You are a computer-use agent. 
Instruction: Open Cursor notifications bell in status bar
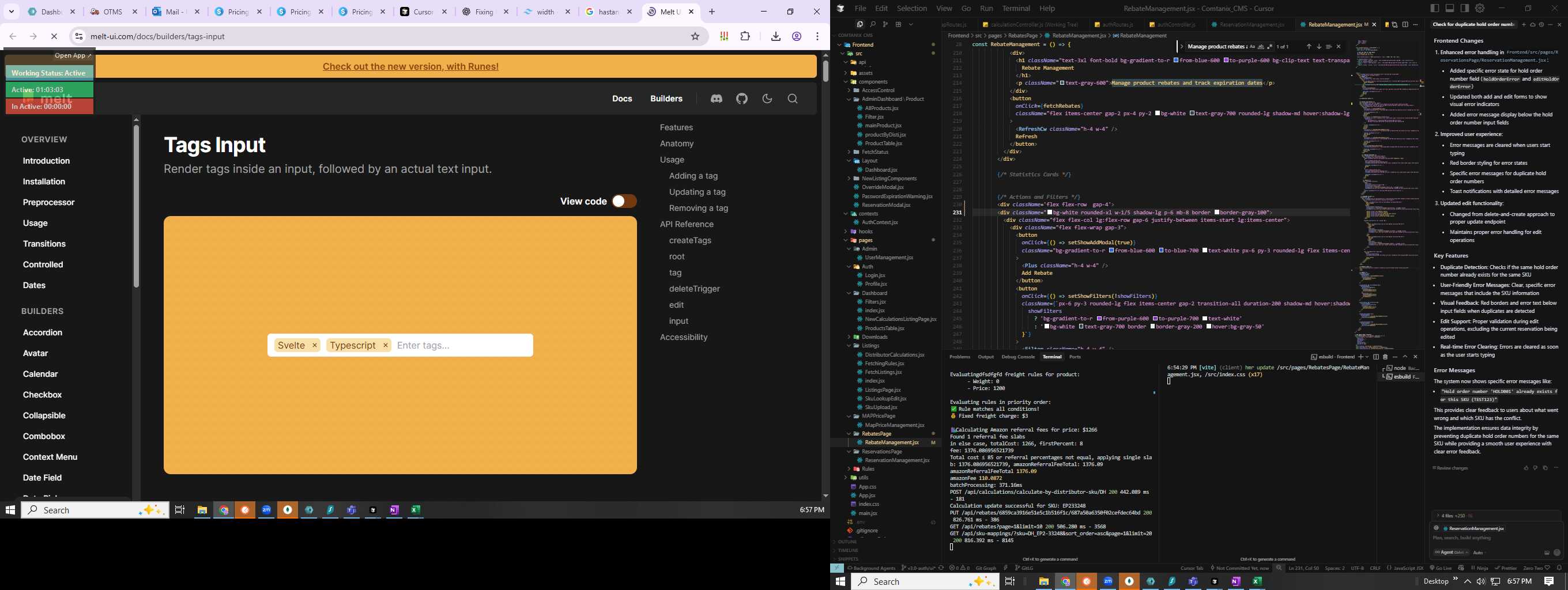tap(1559, 568)
